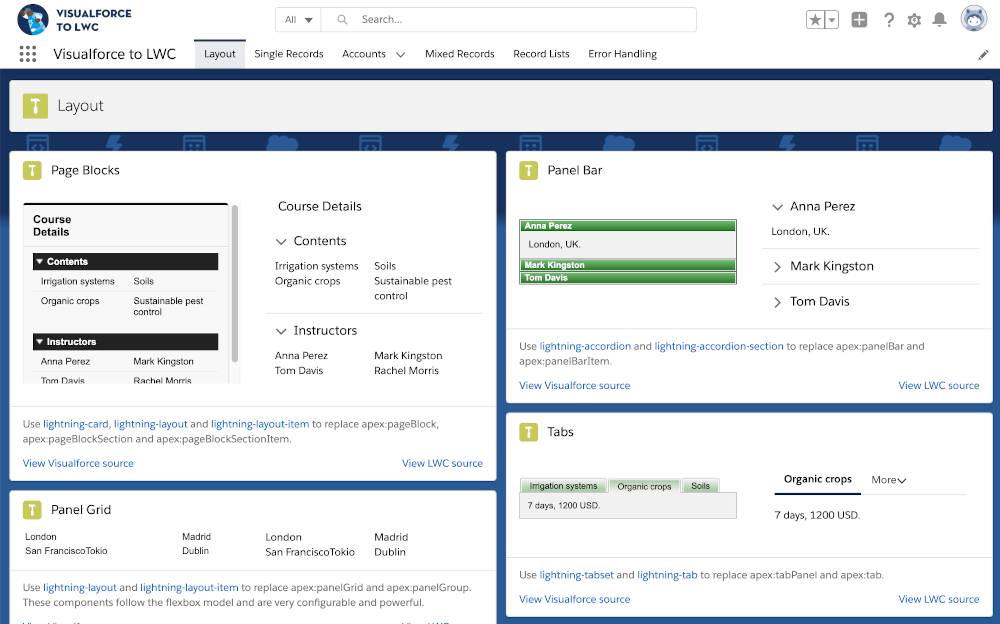View LWC source for Page Blocks
Viewport: 1000px width, 624px height.
click(x=442, y=463)
